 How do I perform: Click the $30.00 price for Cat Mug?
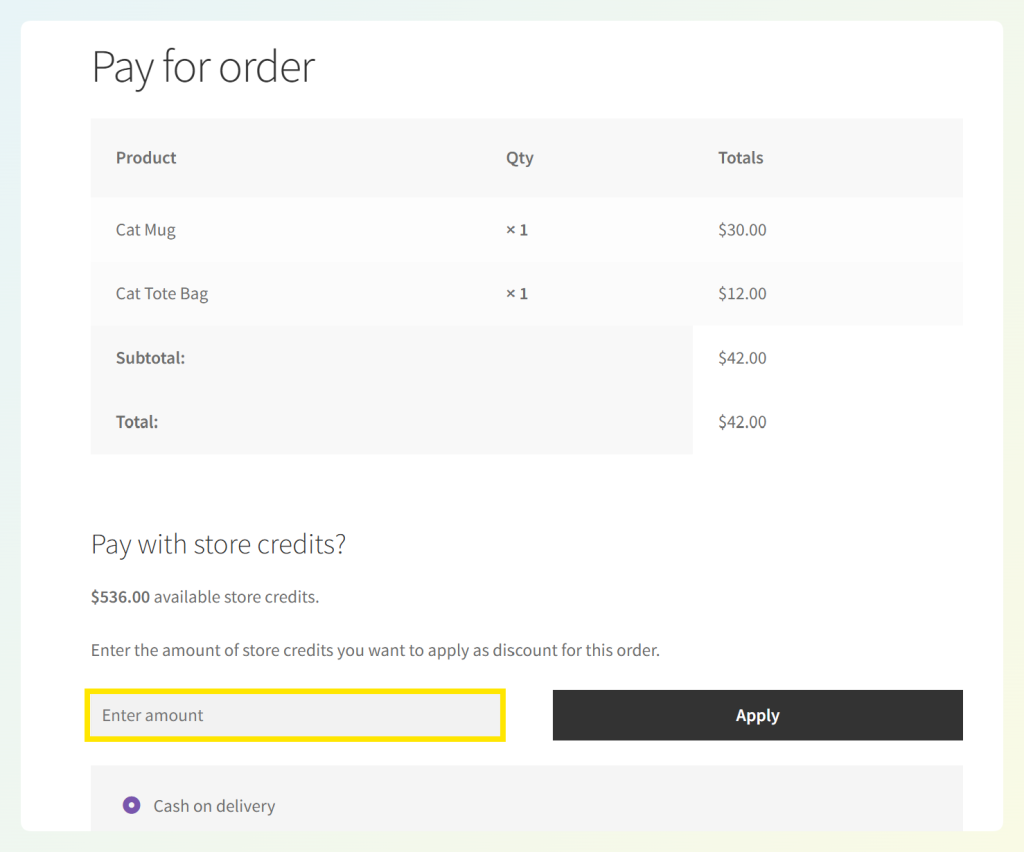tap(741, 230)
